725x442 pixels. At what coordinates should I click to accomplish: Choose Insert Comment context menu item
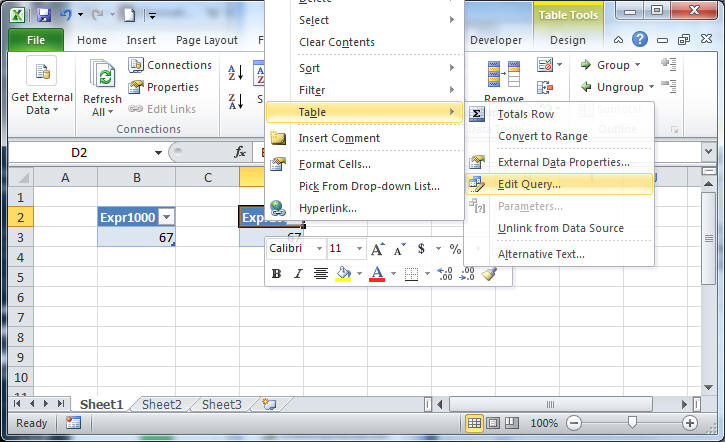364,138
